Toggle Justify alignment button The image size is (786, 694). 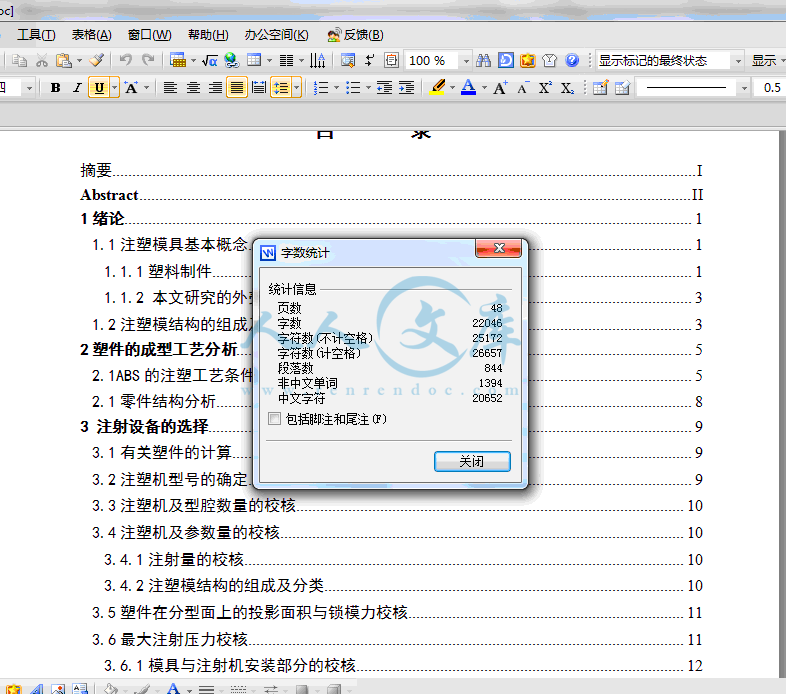(x=237, y=88)
